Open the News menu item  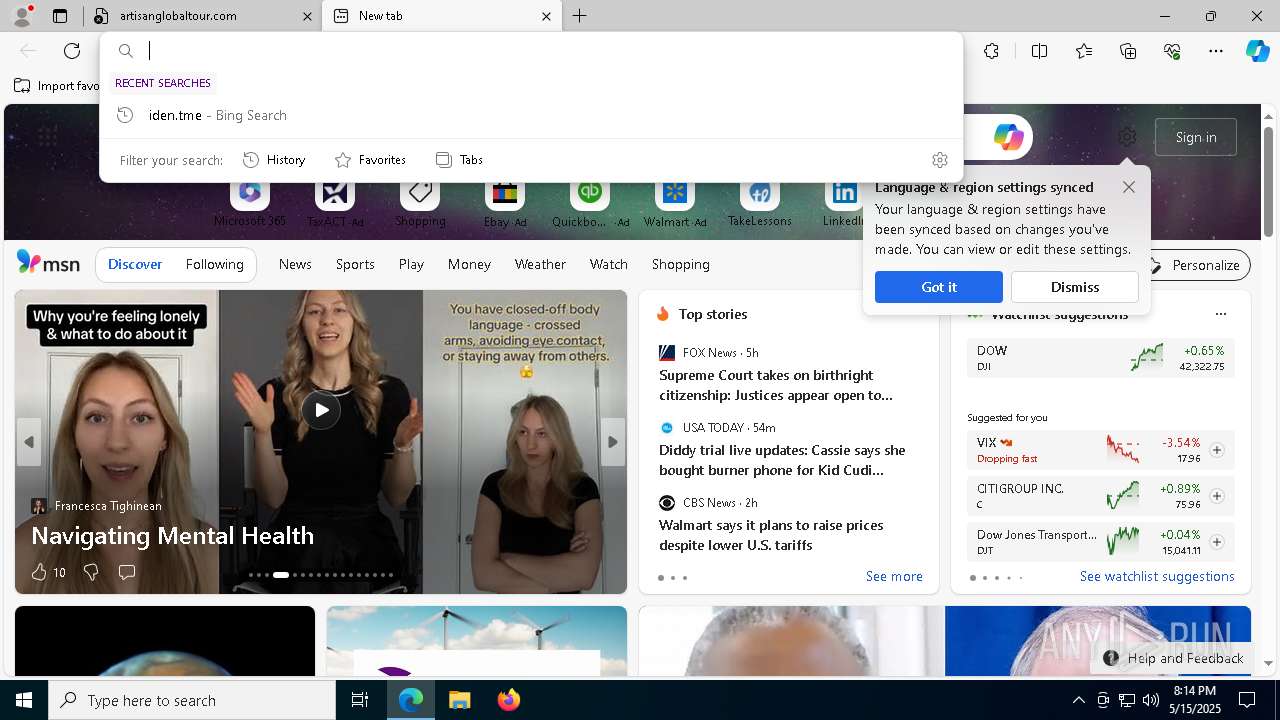[x=295, y=264]
